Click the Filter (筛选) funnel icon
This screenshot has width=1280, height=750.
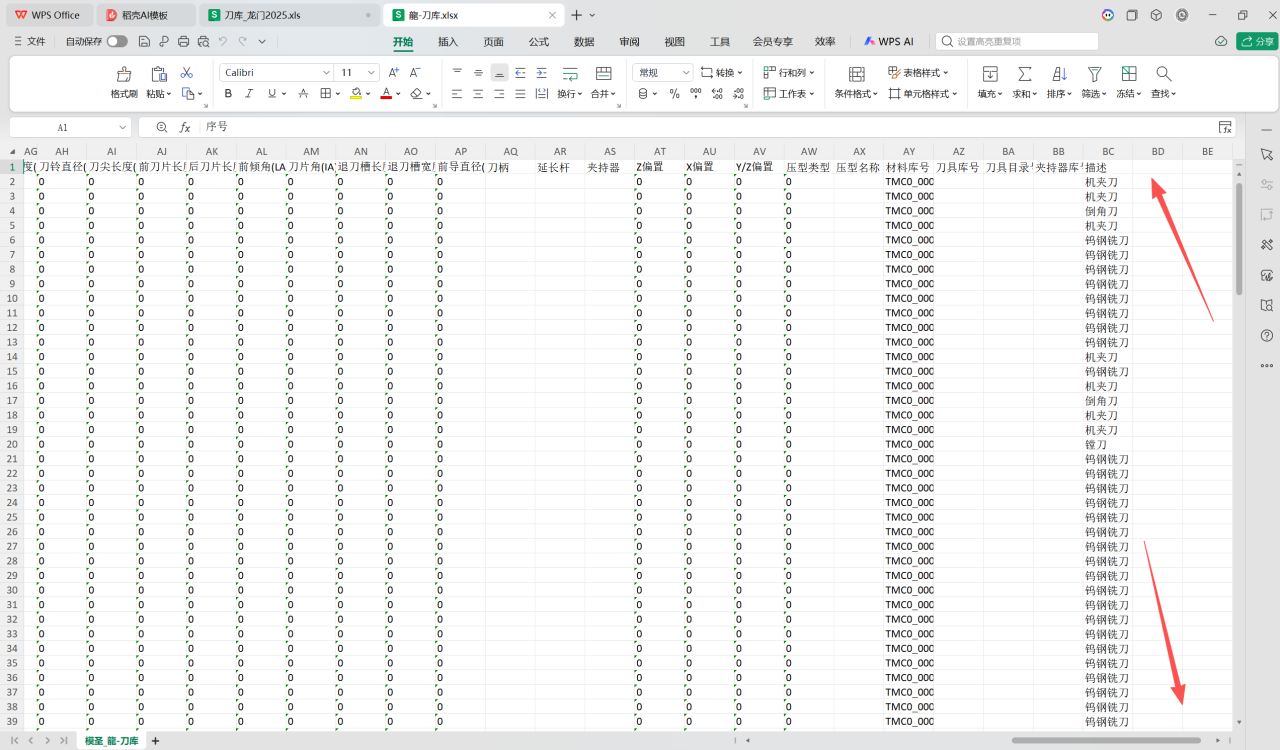coord(1095,74)
